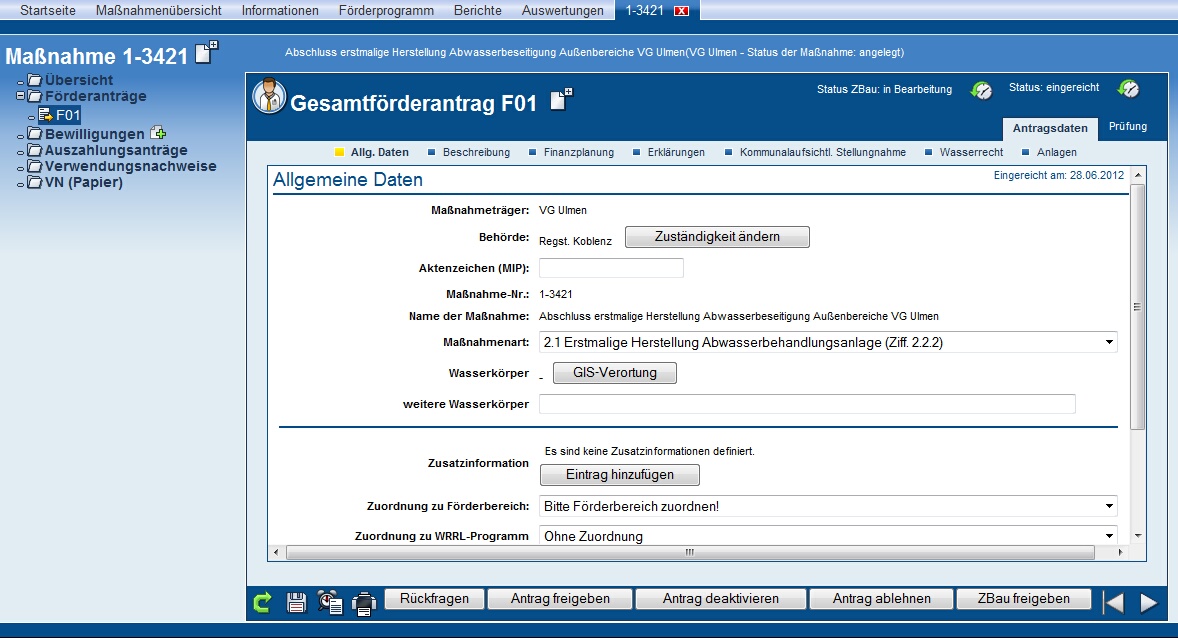1178x638 pixels.
Task: Switch to the Finanzplanung section
Action: (578, 152)
